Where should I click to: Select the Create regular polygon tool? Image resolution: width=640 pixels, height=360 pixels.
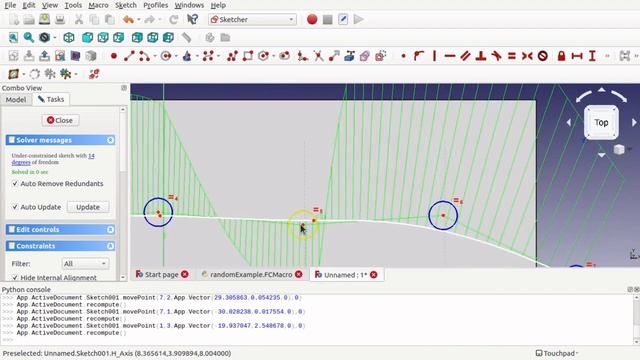(264, 56)
